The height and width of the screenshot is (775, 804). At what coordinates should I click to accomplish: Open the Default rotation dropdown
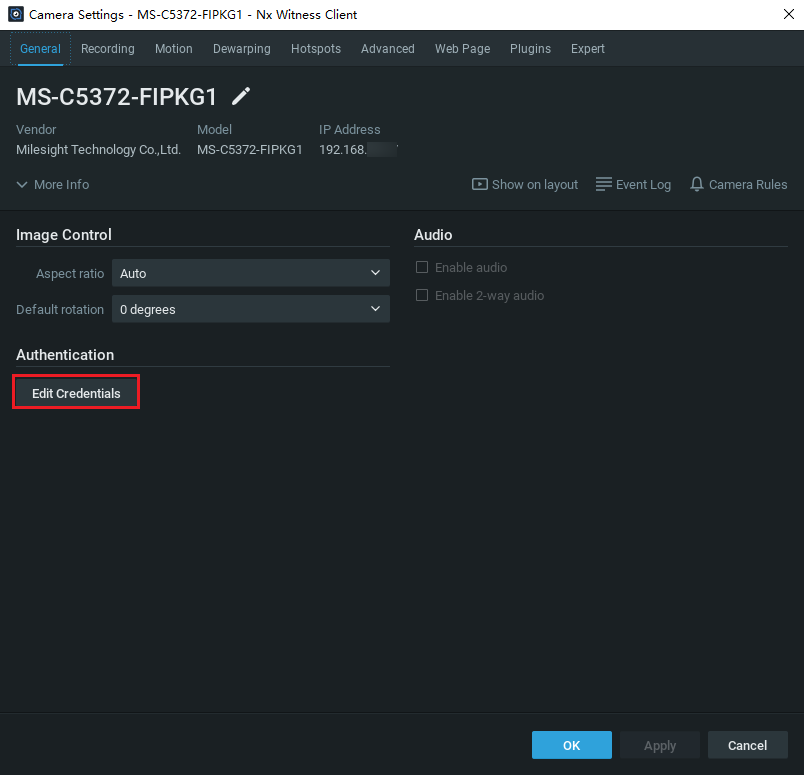pos(251,309)
